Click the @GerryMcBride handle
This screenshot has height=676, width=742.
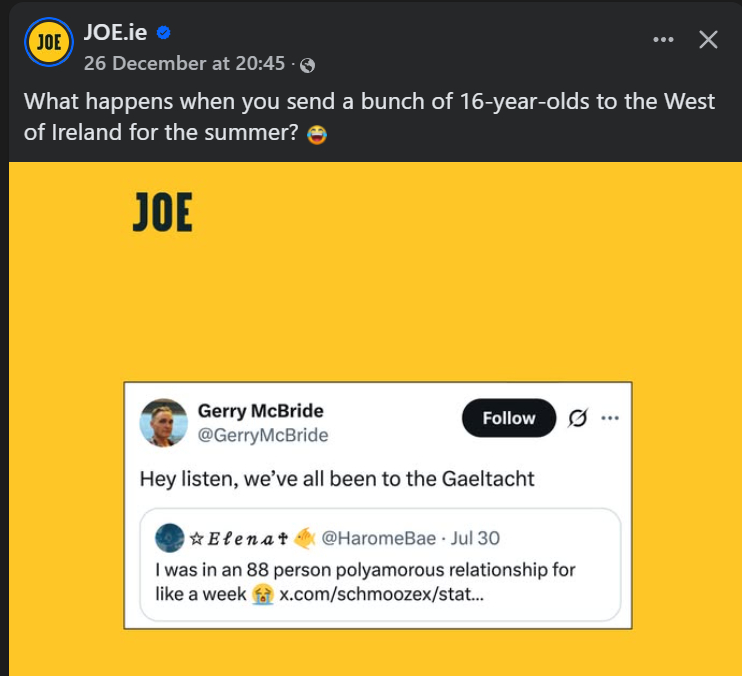click(263, 435)
